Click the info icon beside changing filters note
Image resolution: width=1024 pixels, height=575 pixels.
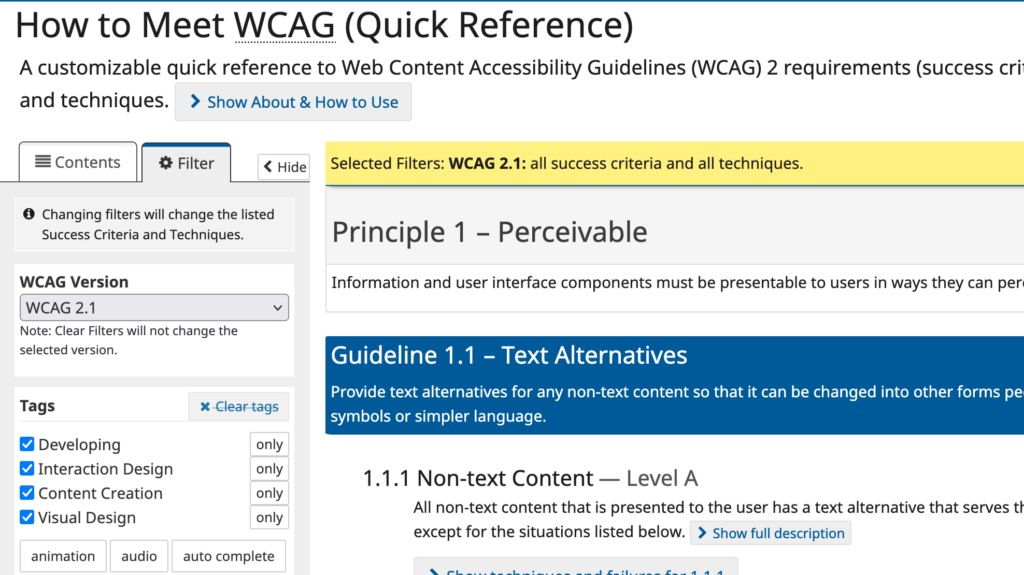coord(29,214)
